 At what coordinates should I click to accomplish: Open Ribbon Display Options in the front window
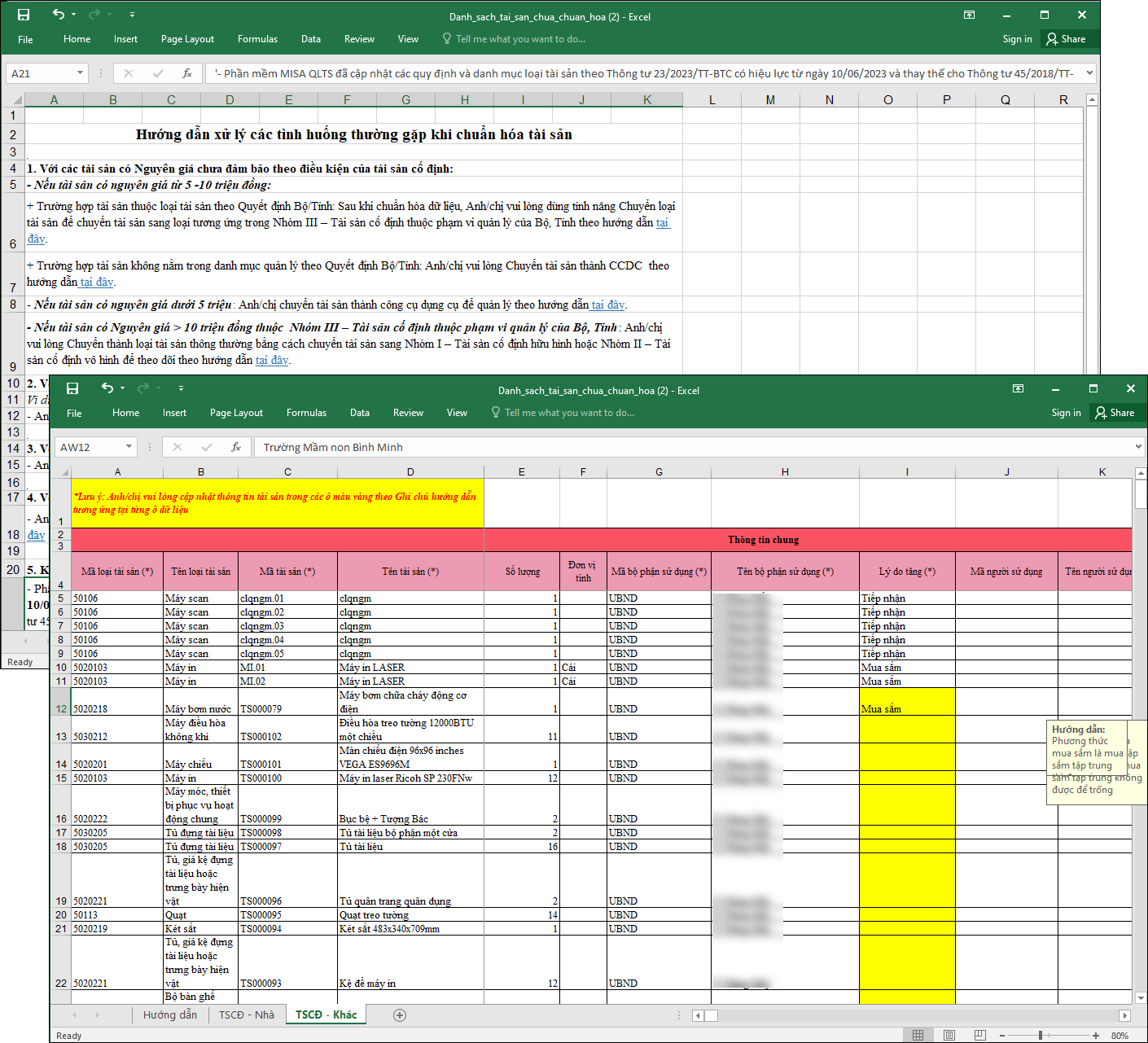point(1018,388)
